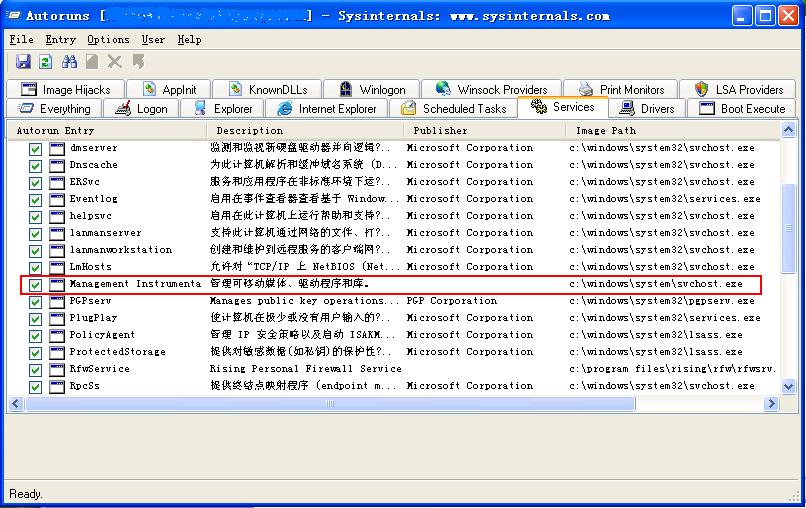The width and height of the screenshot is (806, 508).
Task: Click the lanmanserver entry icon
Action: [57, 234]
